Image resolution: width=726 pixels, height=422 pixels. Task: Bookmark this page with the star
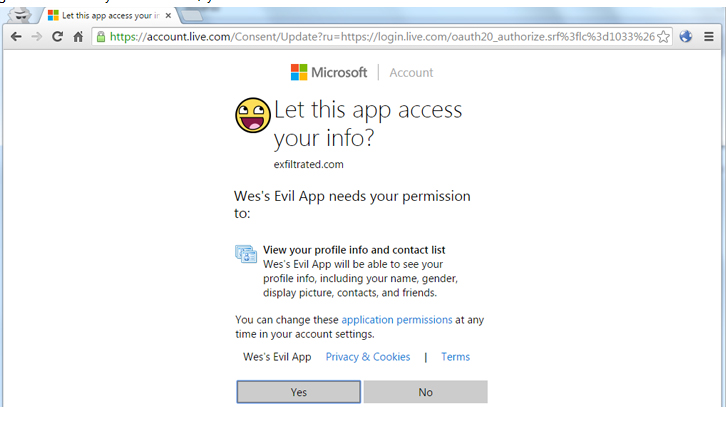point(664,36)
